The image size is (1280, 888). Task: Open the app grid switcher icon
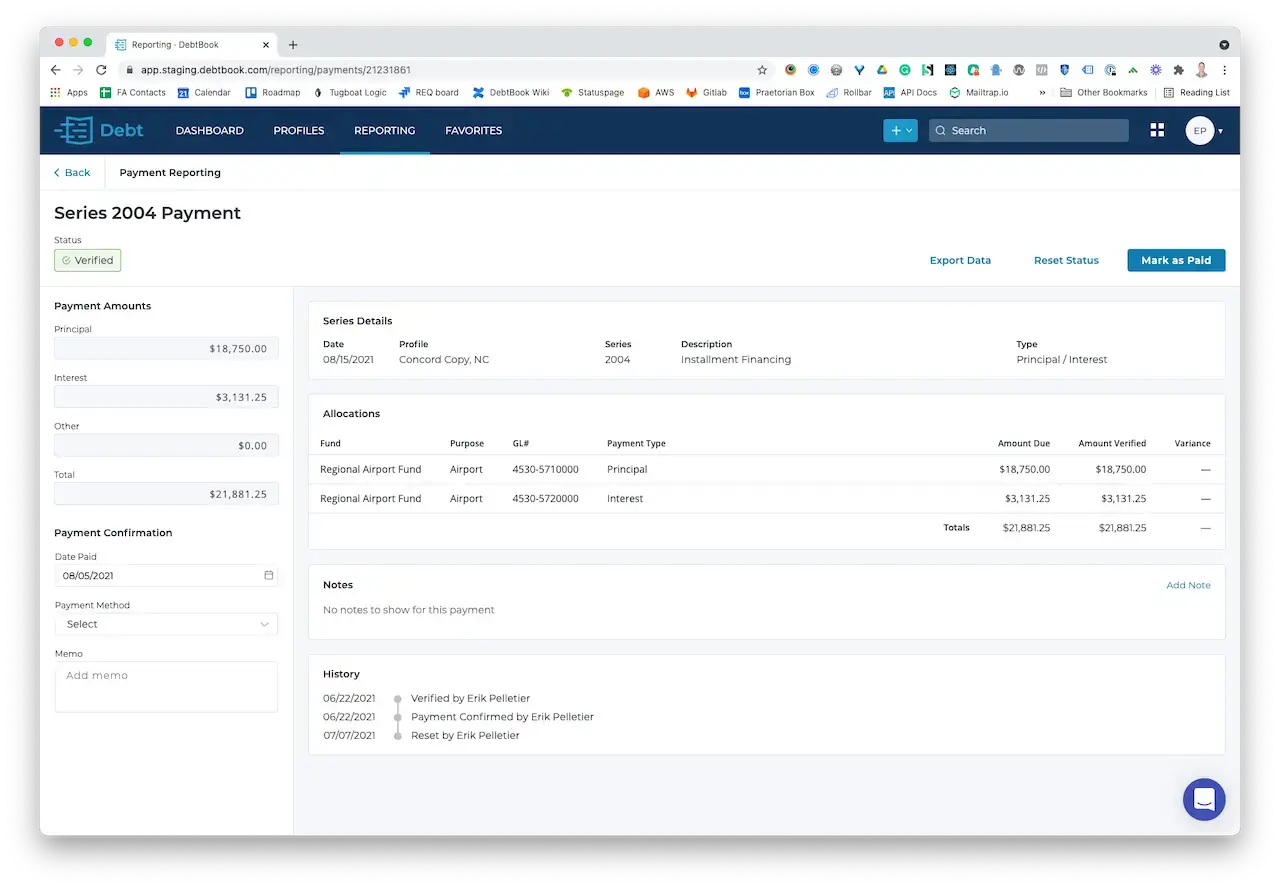pyautogui.click(x=1157, y=130)
